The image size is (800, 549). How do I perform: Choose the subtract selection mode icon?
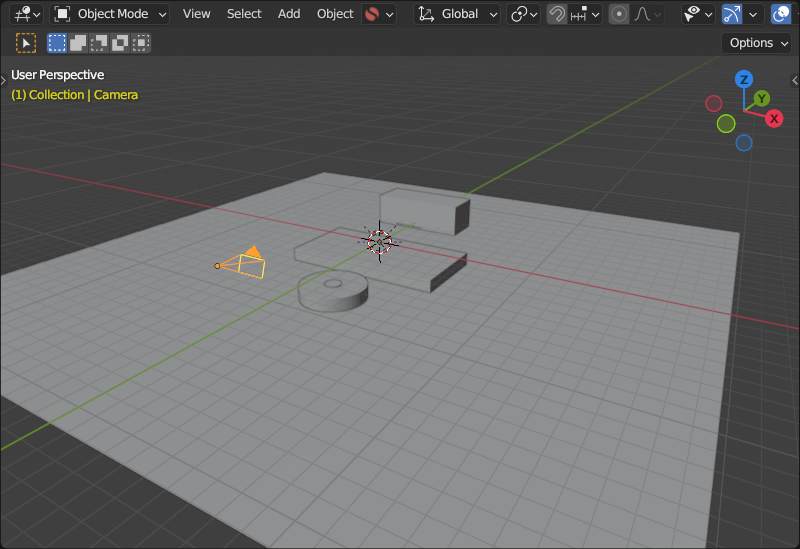click(x=99, y=43)
